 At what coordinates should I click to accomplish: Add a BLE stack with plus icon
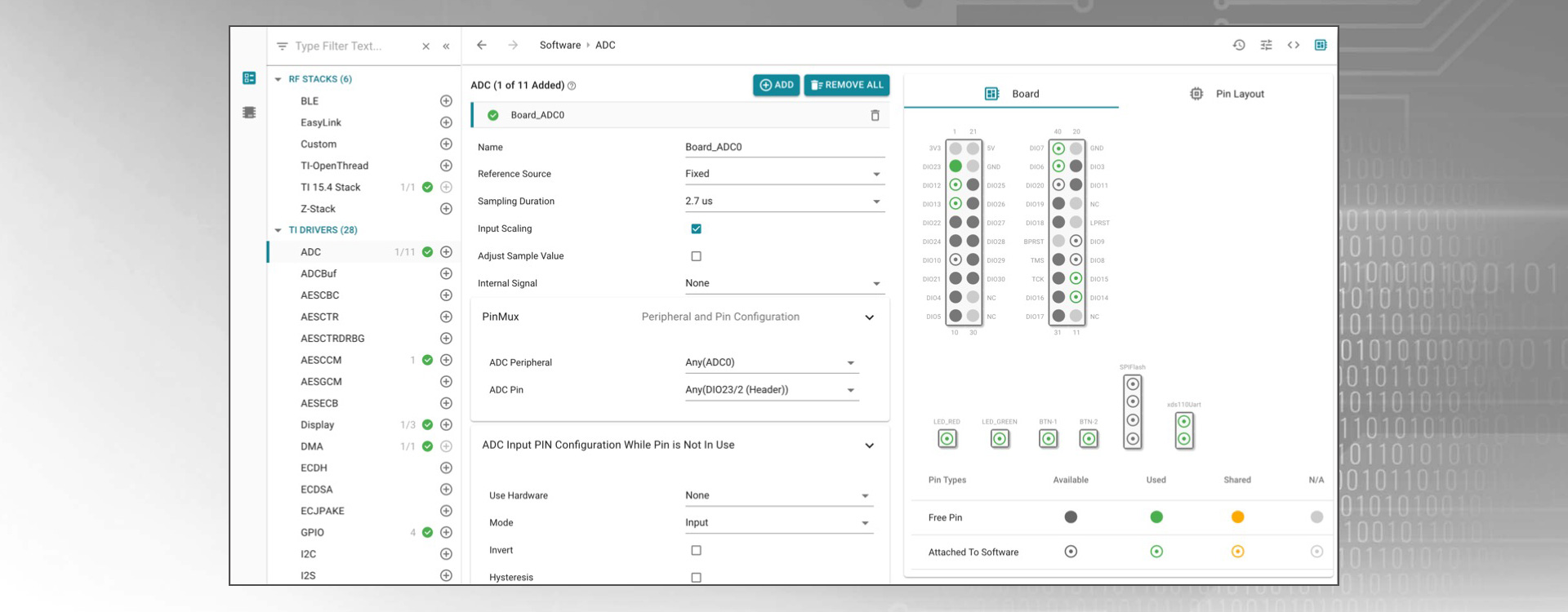click(x=446, y=101)
